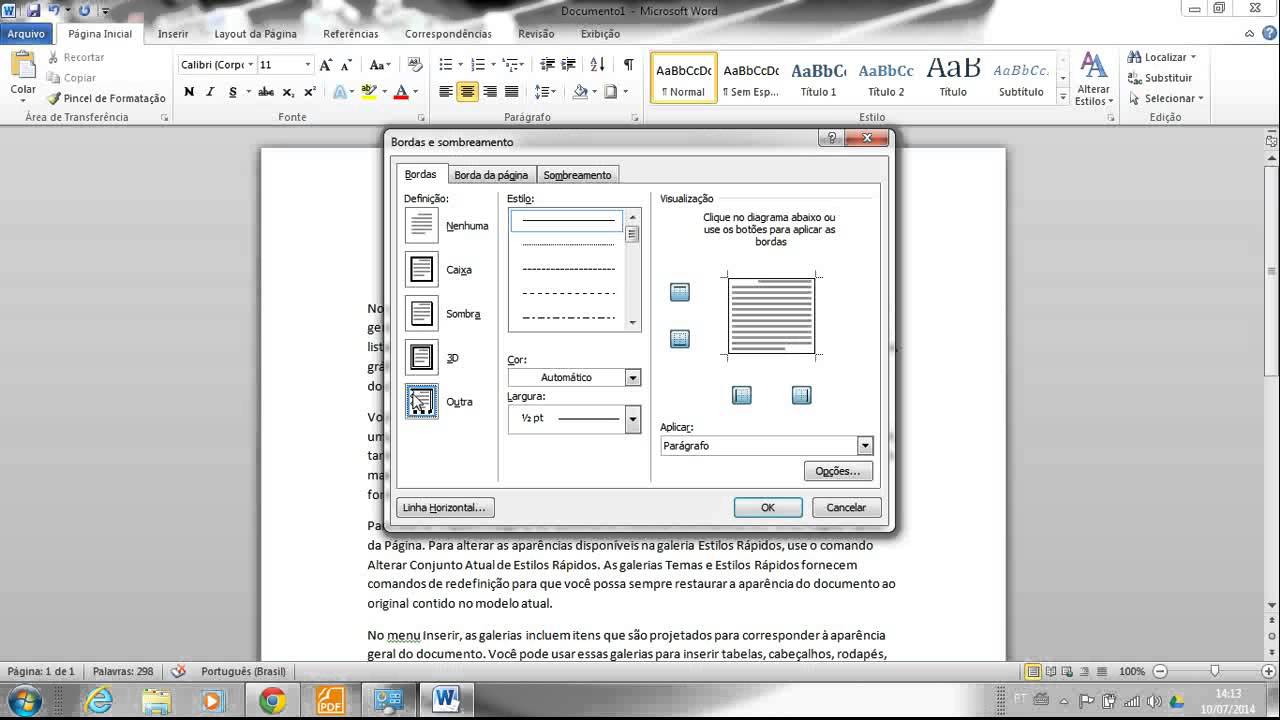Click the subscript x₂ icon
1280x720 pixels.
288,92
